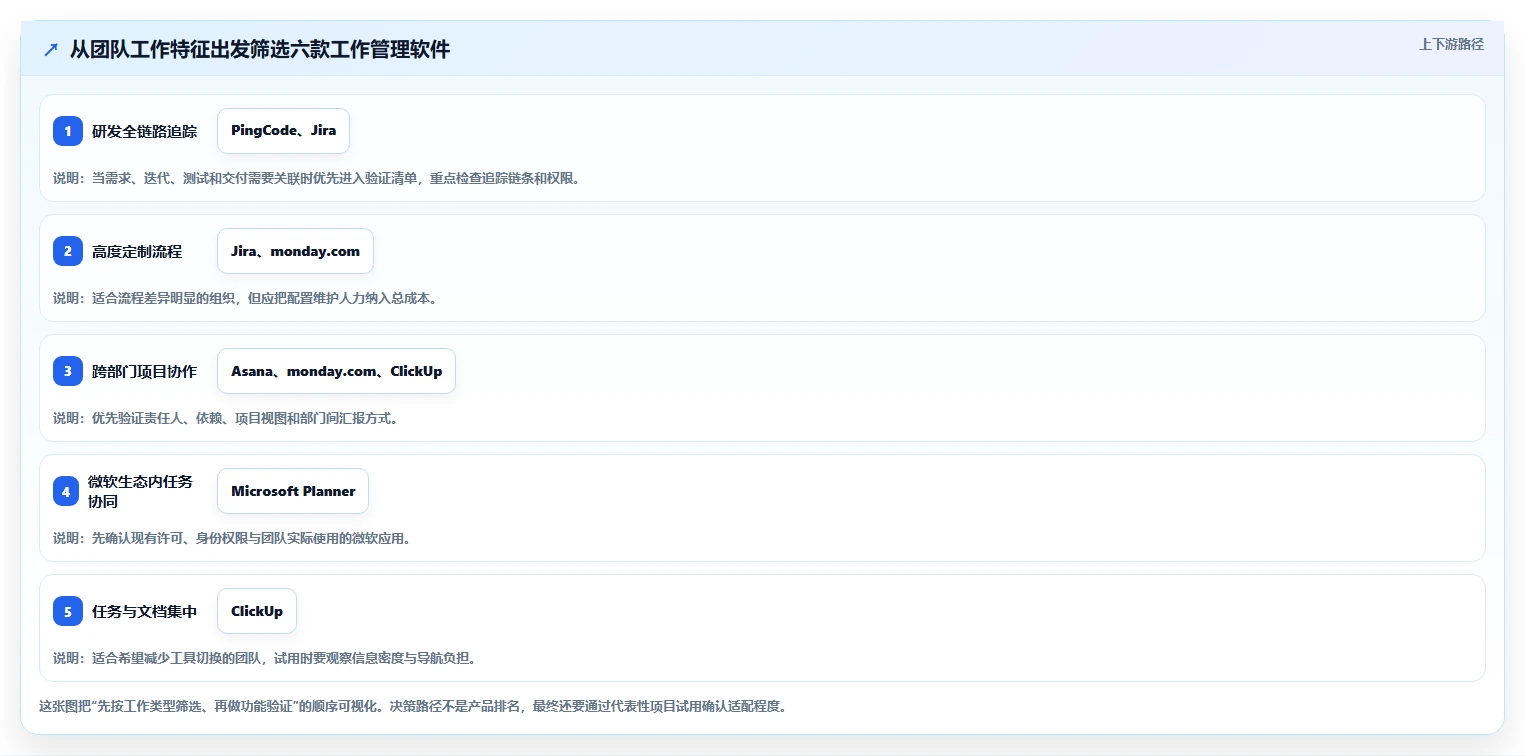
Task: Click the note about 追踪链条和权限
Action: pyautogui.click(x=316, y=178)
